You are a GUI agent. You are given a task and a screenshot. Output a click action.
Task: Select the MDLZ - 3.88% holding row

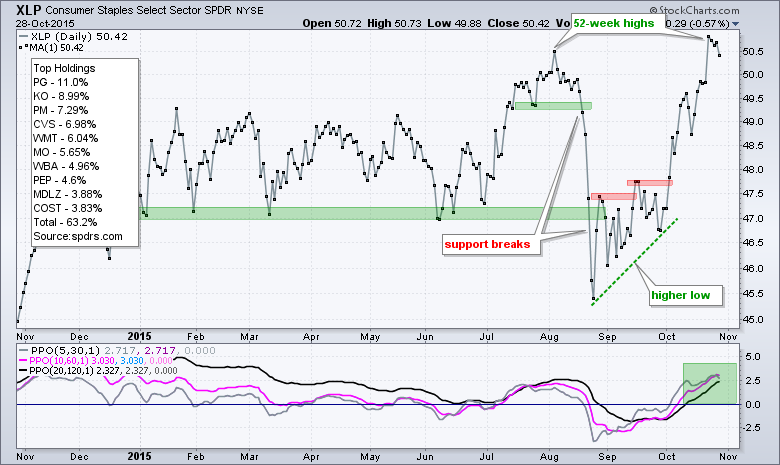click(x=68, y=194)
